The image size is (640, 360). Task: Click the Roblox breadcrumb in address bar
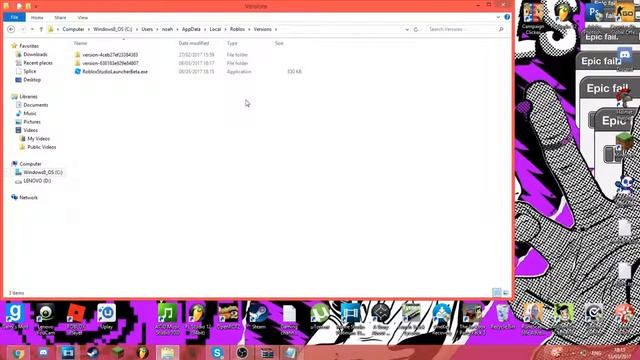(x=237, y=29)
